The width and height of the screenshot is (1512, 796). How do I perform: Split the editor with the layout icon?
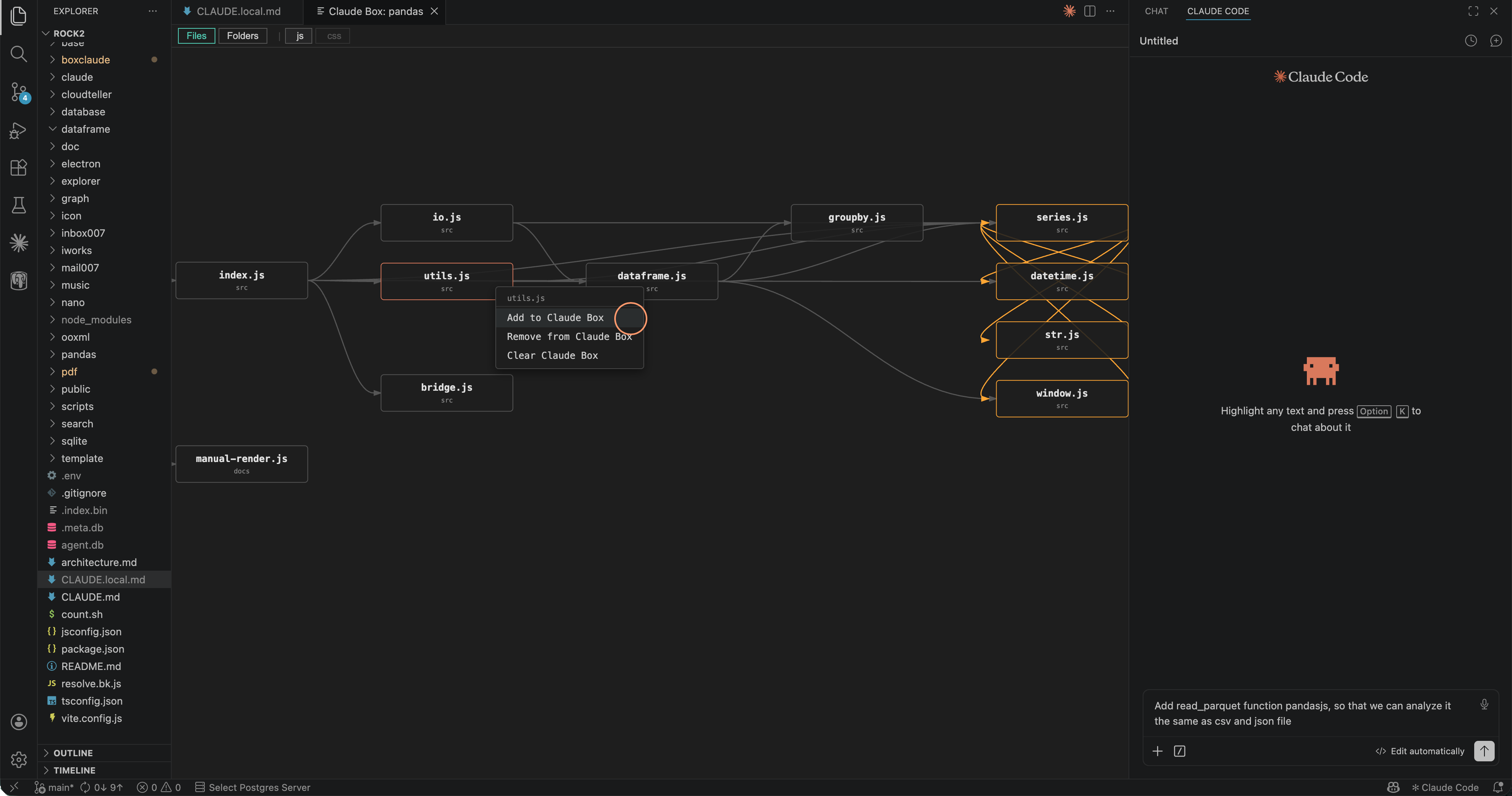point(1090,11)
